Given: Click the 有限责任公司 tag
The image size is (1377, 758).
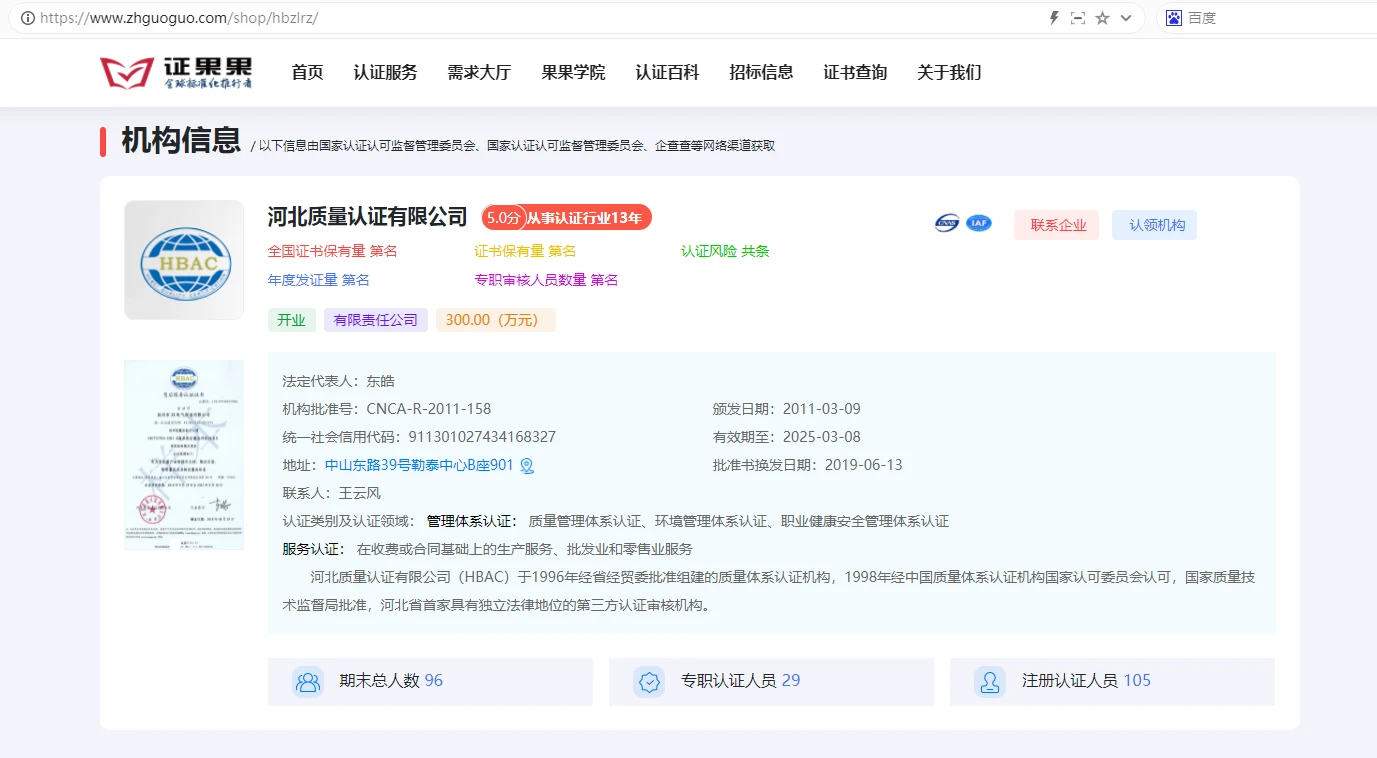Looking at the screenshot, I should pyautogui.click(x=376, y=320).
